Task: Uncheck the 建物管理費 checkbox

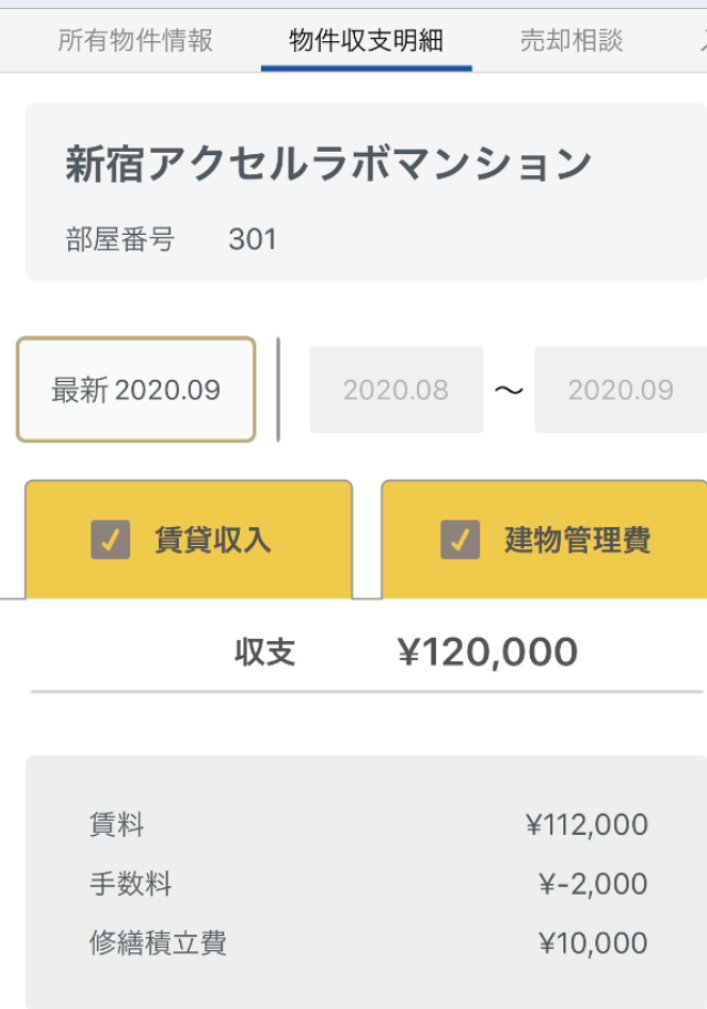Action: point(460,540)
